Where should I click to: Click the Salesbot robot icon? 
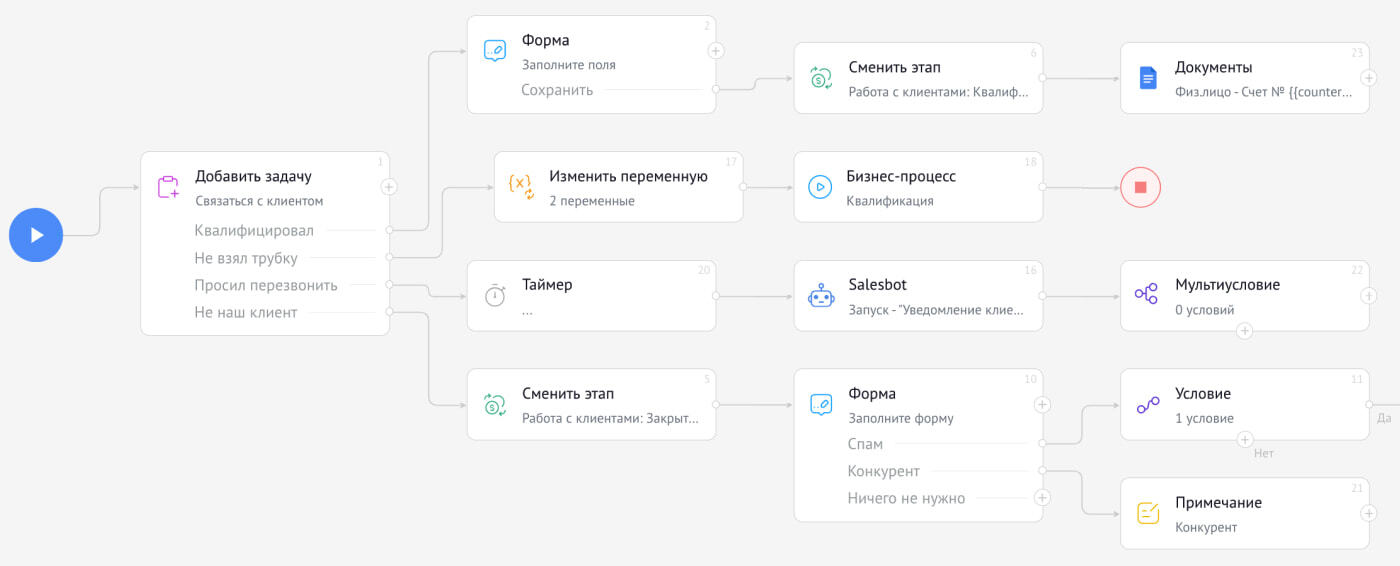[x=821, y=296]
